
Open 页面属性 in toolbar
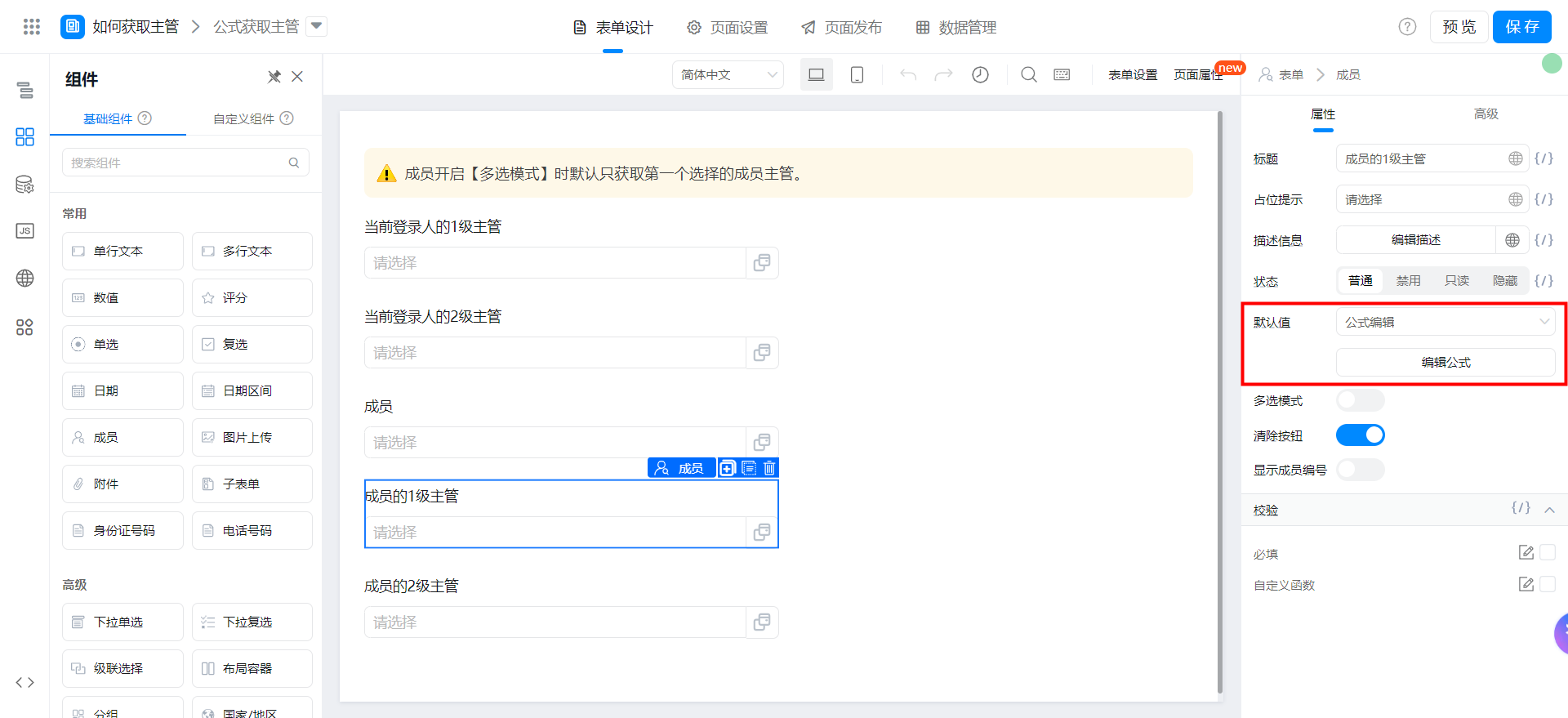(x=1198, y=74)
